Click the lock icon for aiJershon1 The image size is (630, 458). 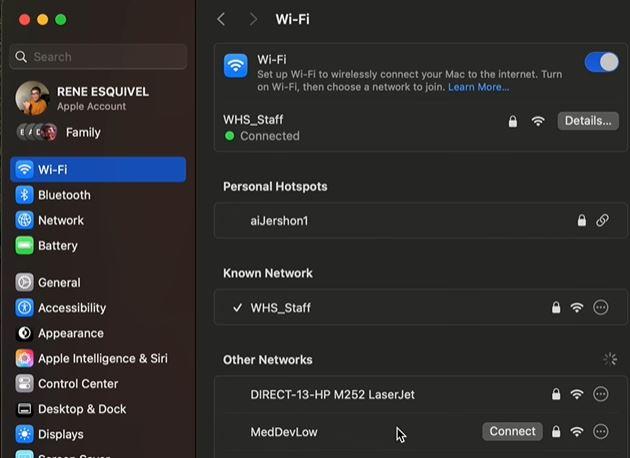point(581,220)
